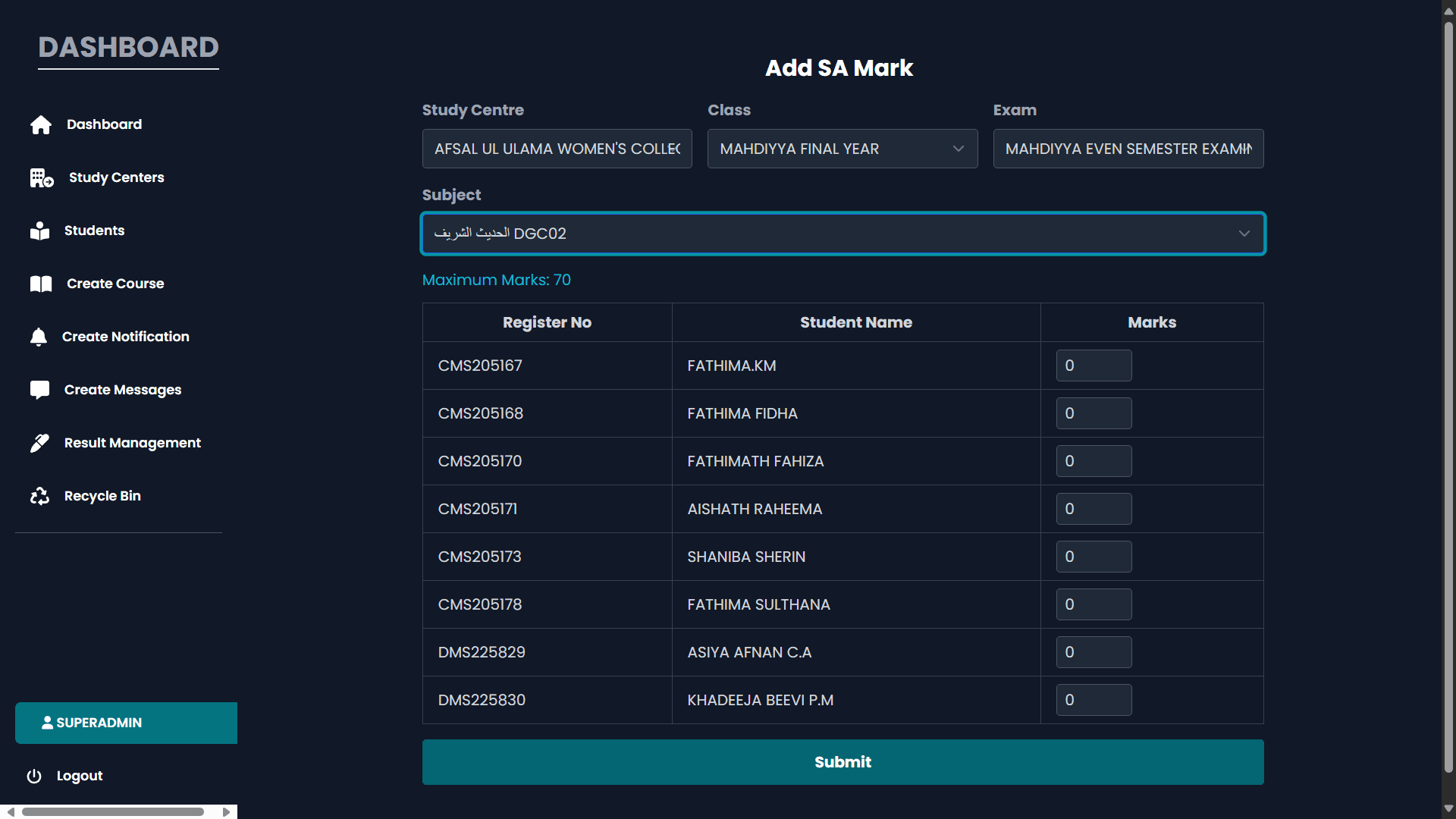Click the Create Course book icon
This screenshot has width=1456, height=819.
pyautogui.click(x=41, y=284)
